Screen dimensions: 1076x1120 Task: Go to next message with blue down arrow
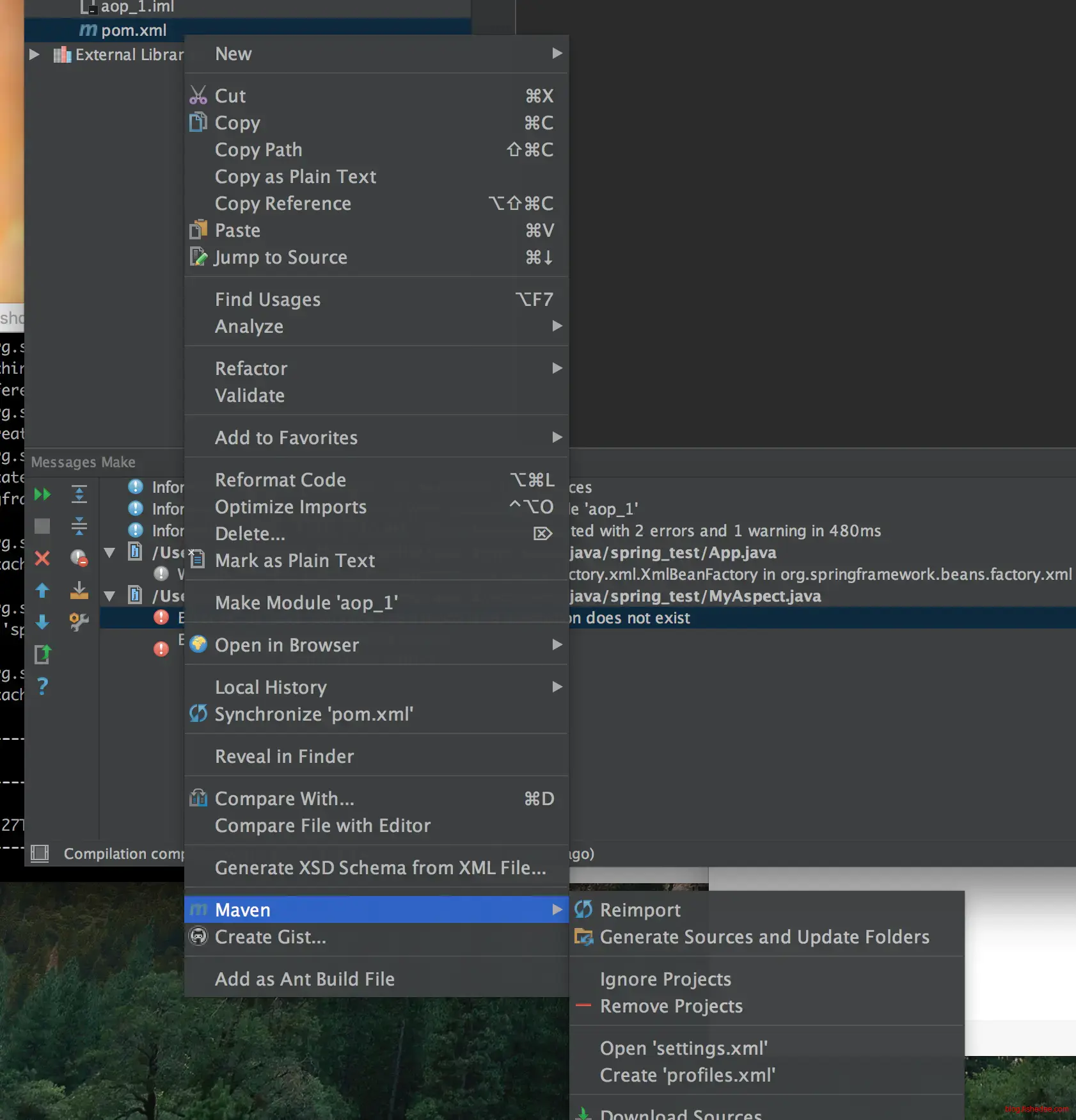42,622
